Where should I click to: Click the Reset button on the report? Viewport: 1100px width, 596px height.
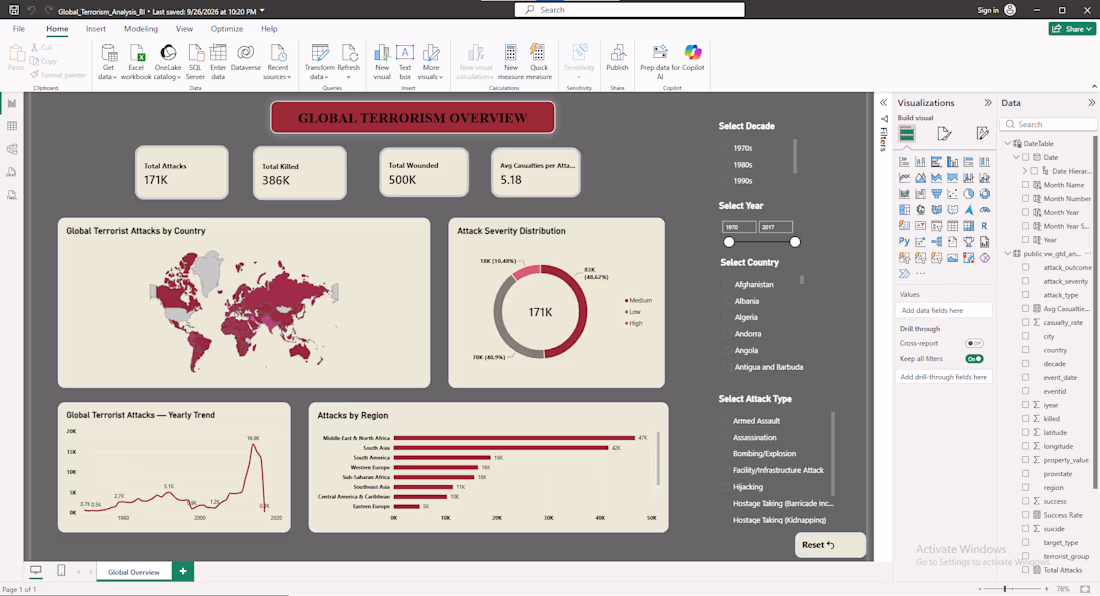(831, 545)
